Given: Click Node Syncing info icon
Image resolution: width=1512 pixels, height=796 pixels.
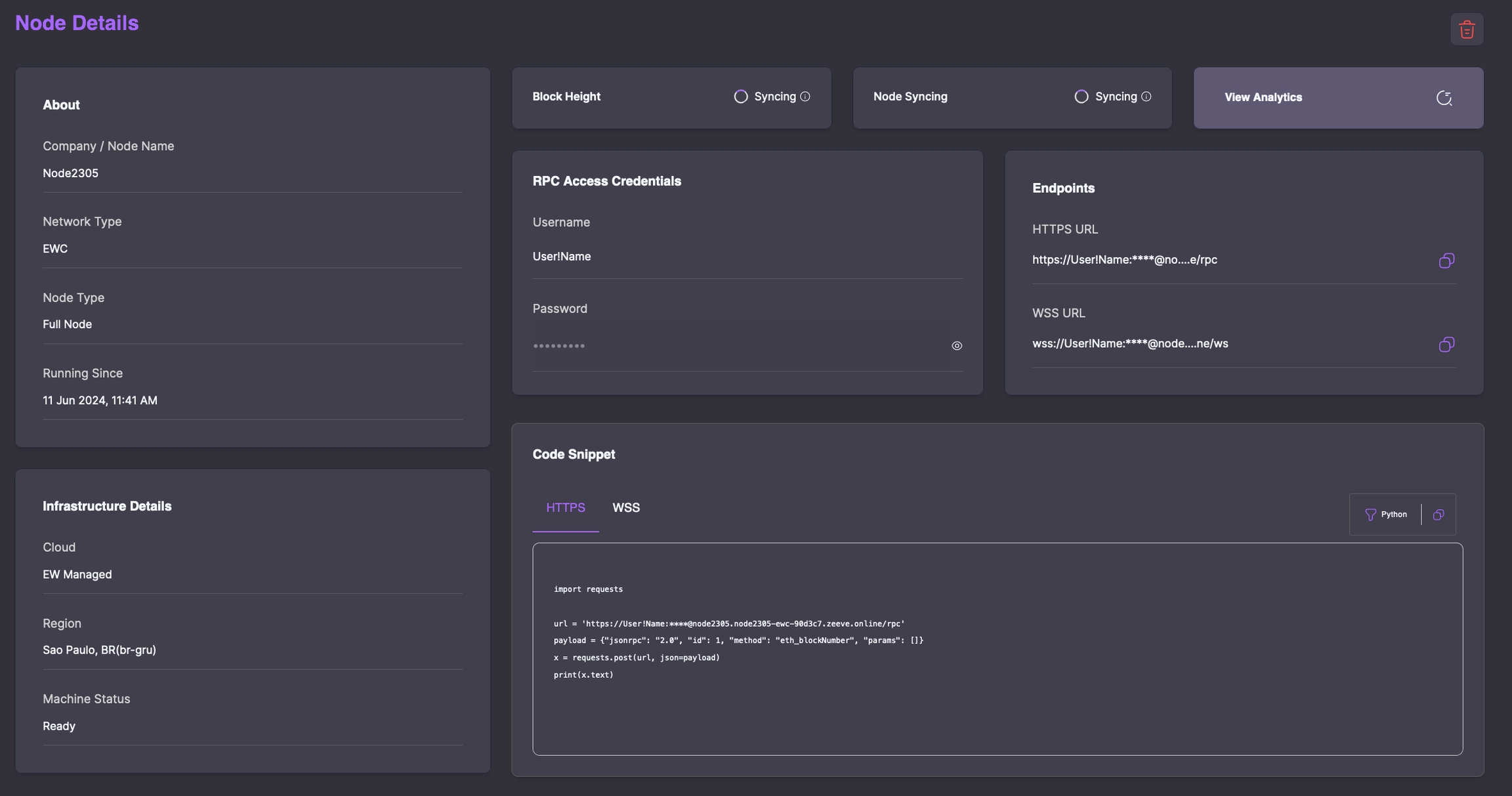Looking at the screenshot, I should click(x=1146, y=96).
